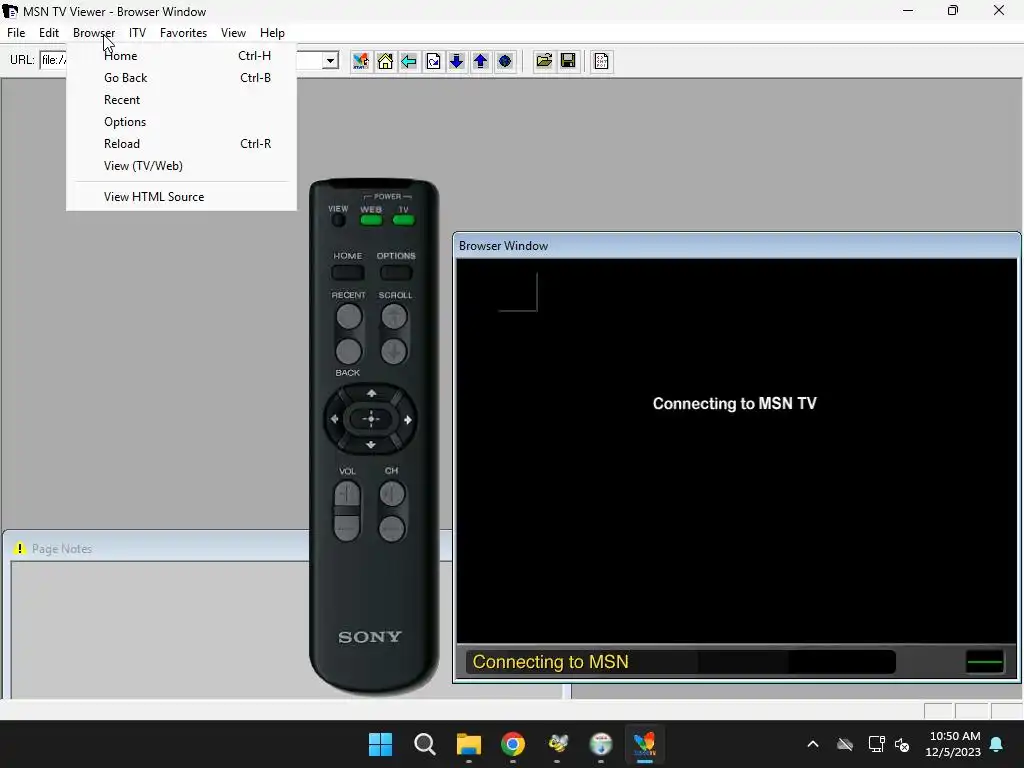Push the CH down button on remote
The width and height of the screenshot is (1024, 768).
tap(392, 528)
